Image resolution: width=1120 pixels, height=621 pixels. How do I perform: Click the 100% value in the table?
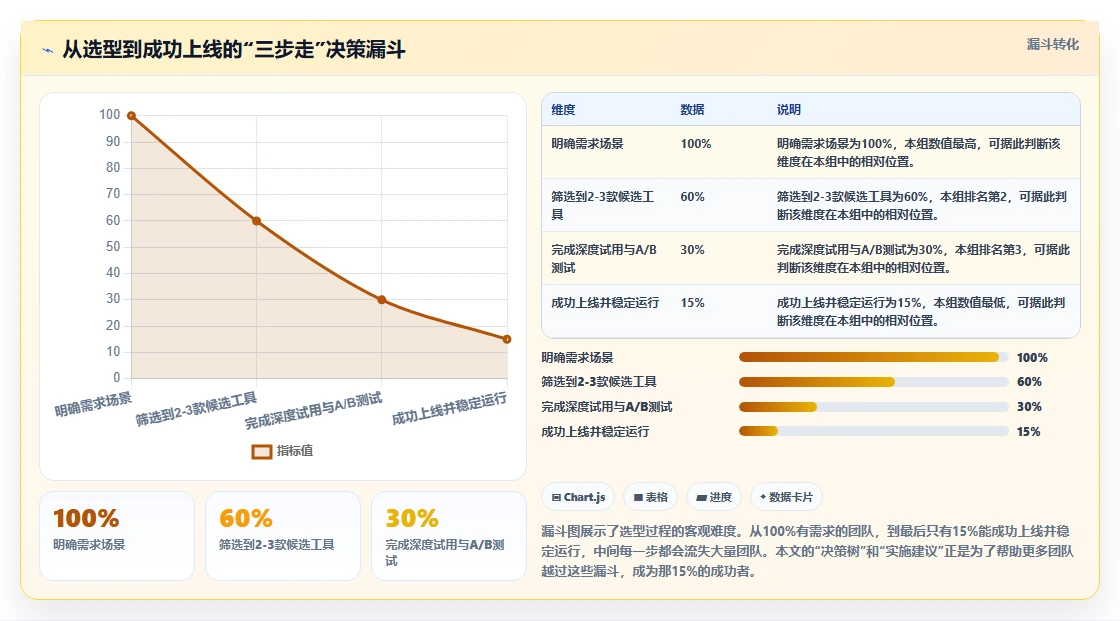696,144
